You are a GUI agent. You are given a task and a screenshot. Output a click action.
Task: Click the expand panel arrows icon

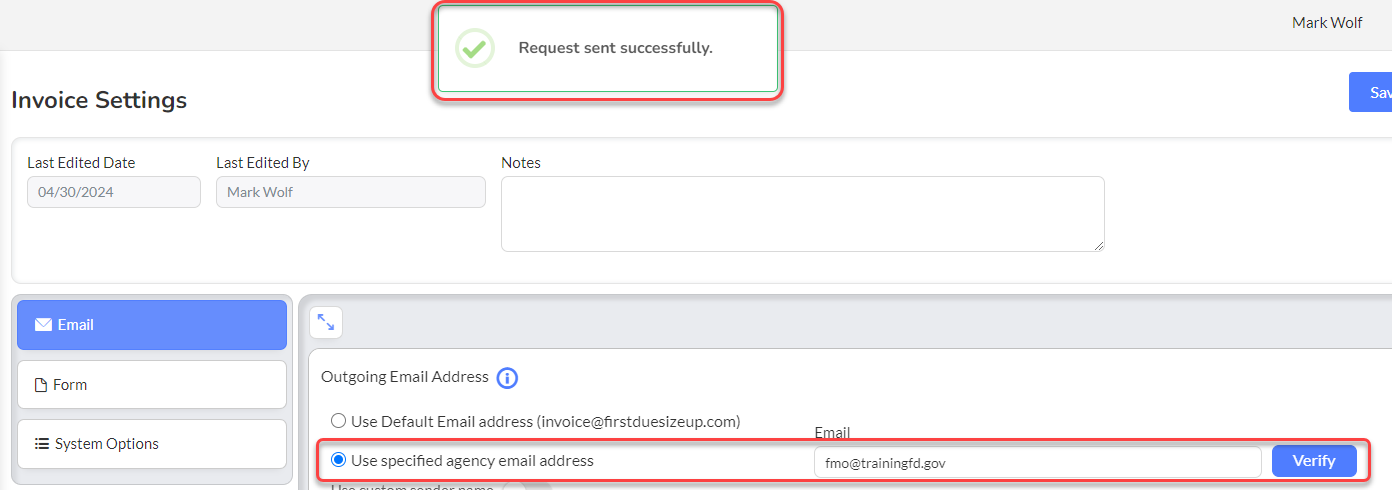326,322
